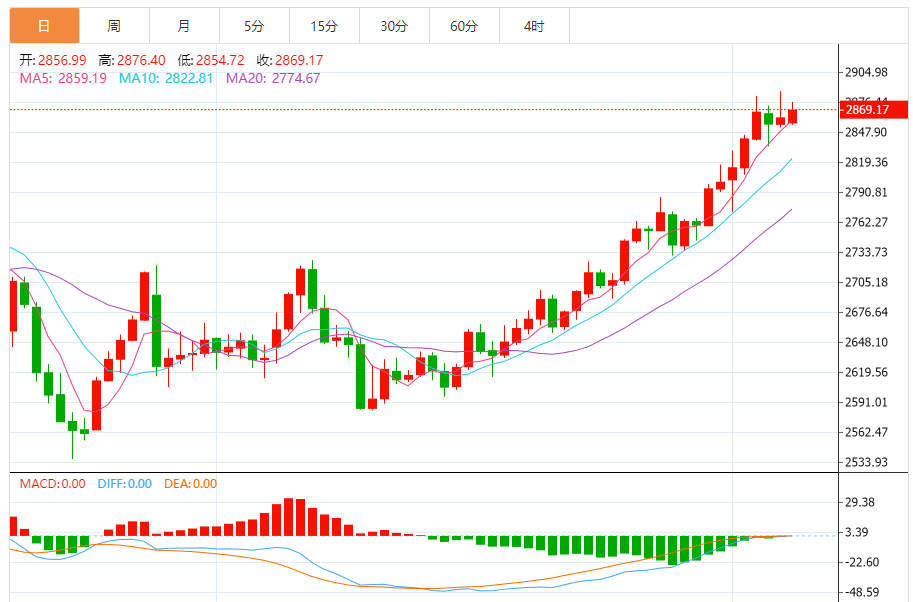Click the 收:2869.17 closing price readout

coord(290,60)
